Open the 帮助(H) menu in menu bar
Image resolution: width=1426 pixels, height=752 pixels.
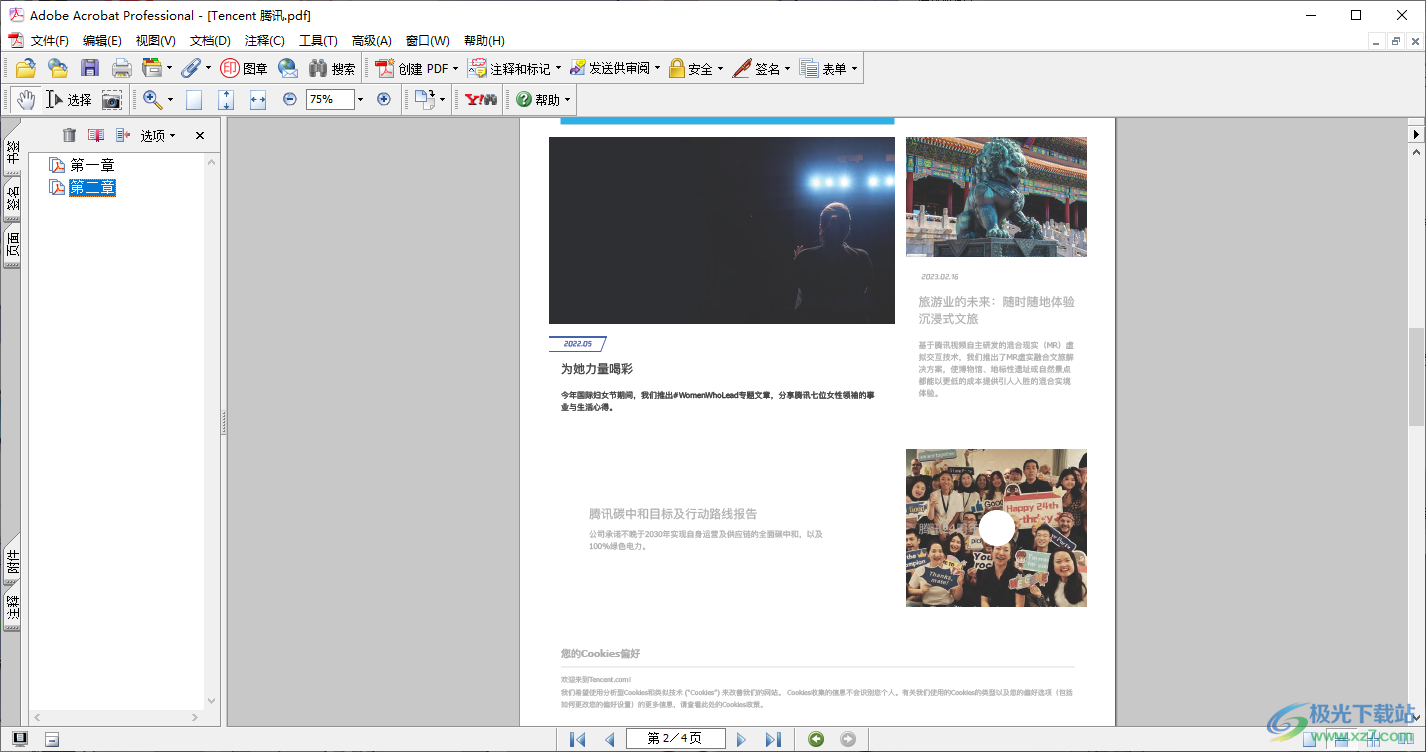point(484,41)
